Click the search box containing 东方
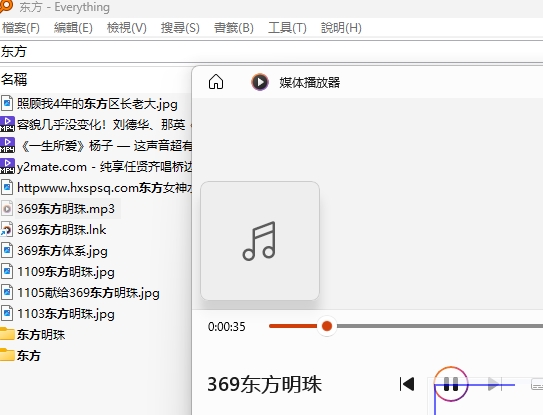Screen dimensions: 543x415 click(x=272, y=52)
